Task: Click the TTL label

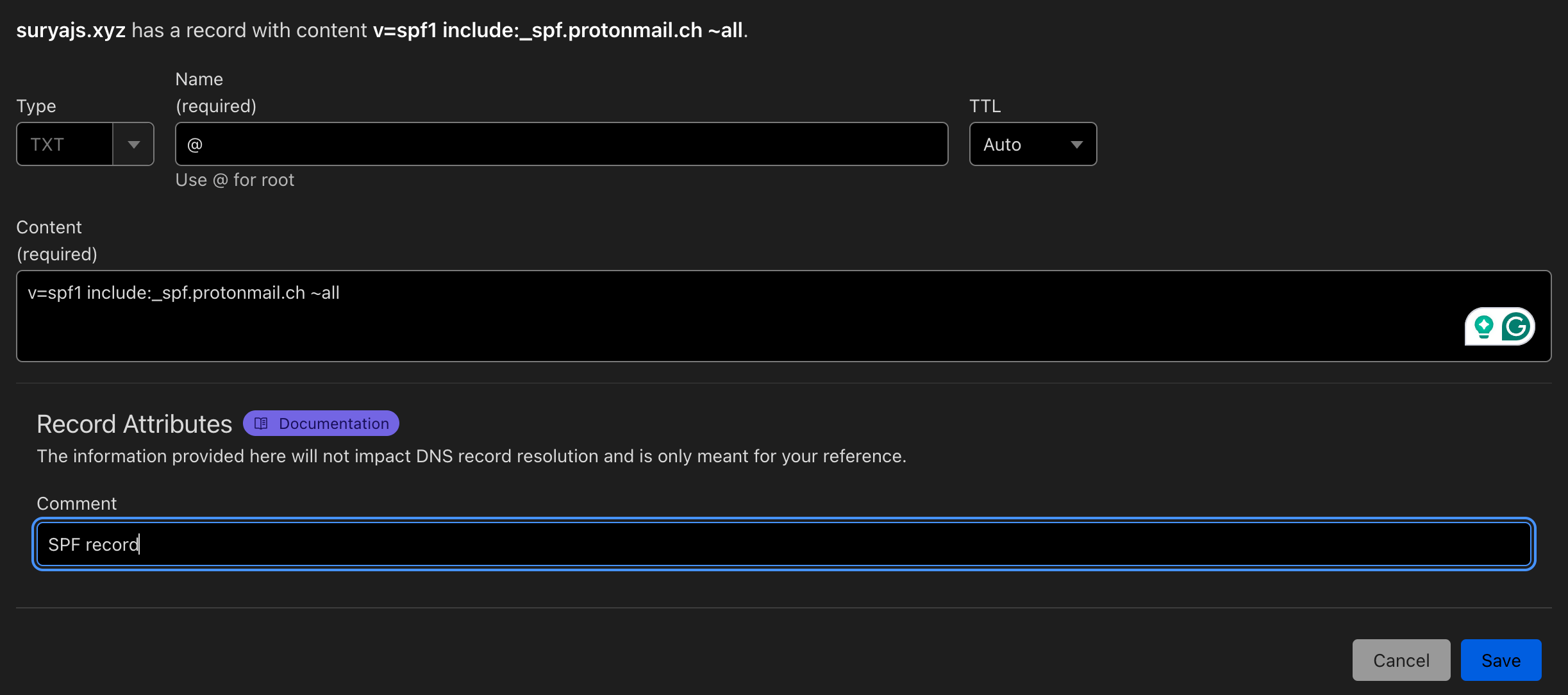Action: point(985,106)
